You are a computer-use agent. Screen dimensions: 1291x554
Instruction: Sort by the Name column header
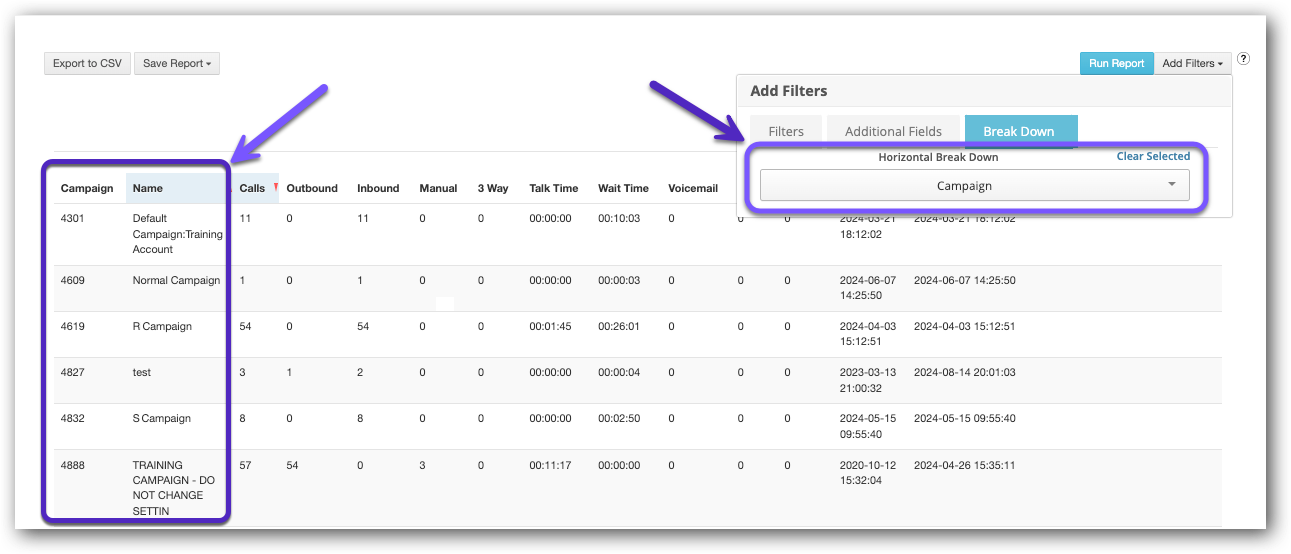pyautogui.click(x=147, y=188)
